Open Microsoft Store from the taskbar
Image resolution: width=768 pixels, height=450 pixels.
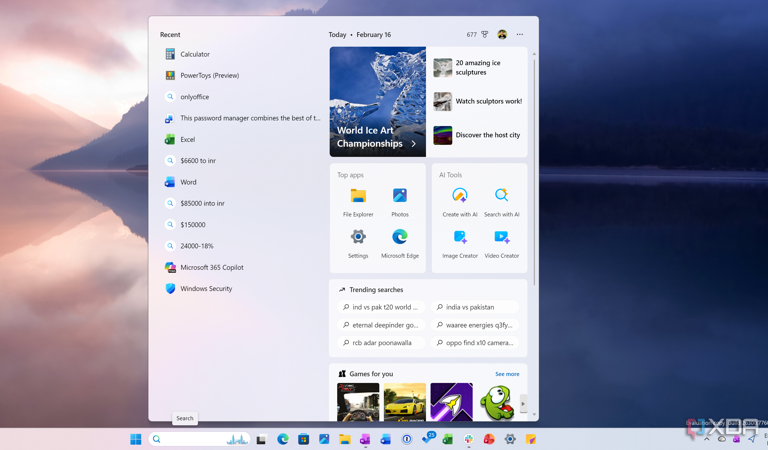[304, 439]
